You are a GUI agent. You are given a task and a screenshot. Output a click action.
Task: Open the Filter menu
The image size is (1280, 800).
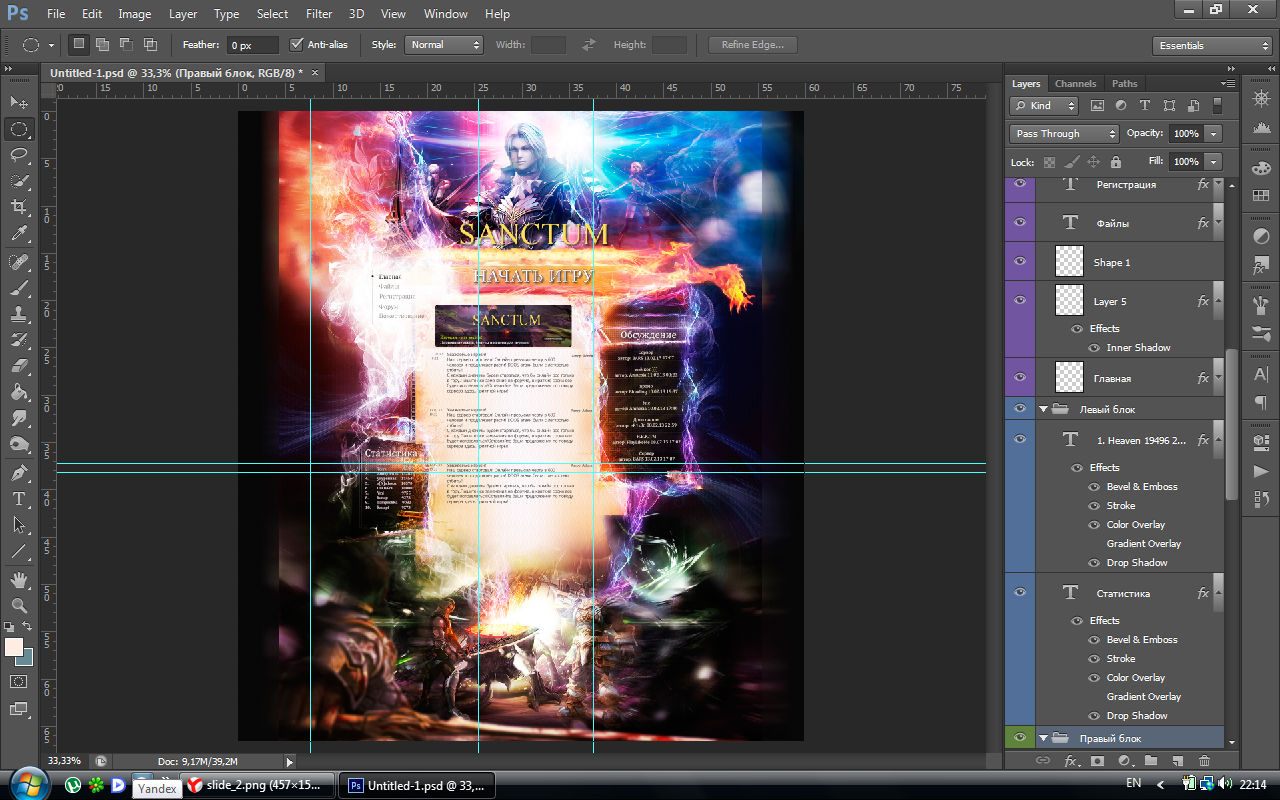319,14
